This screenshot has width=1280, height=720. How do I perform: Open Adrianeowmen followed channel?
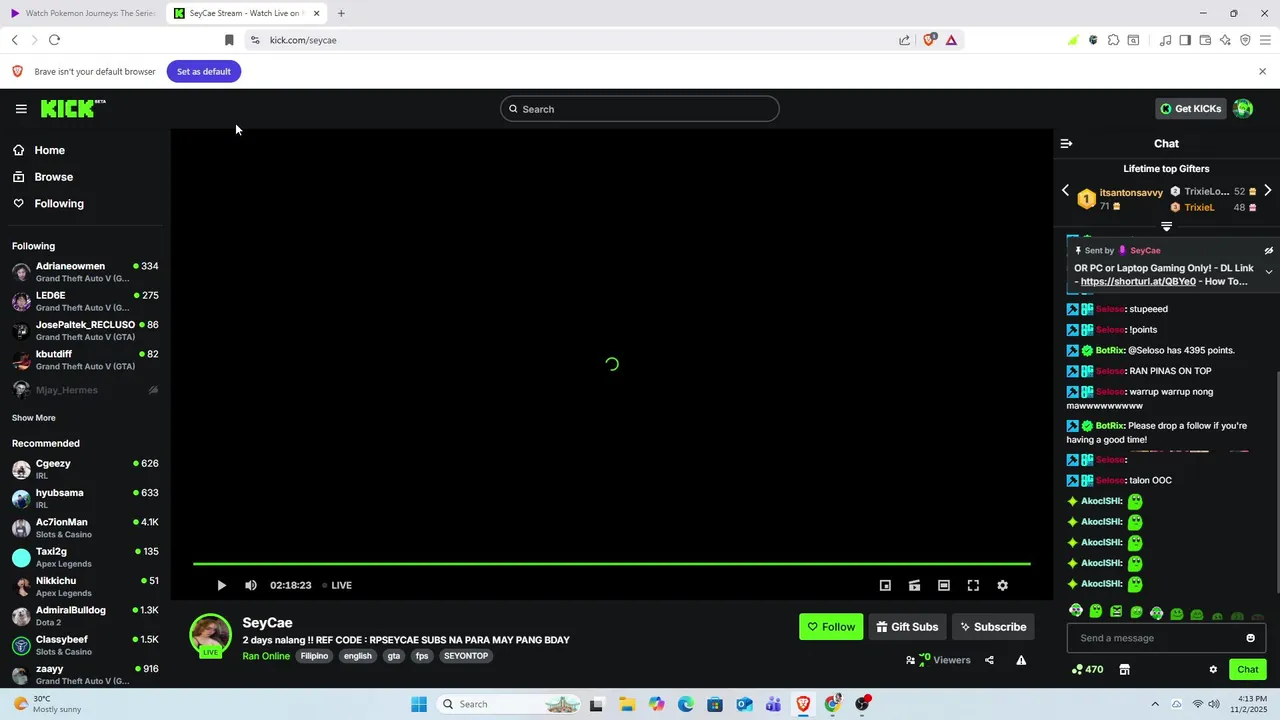84,272
